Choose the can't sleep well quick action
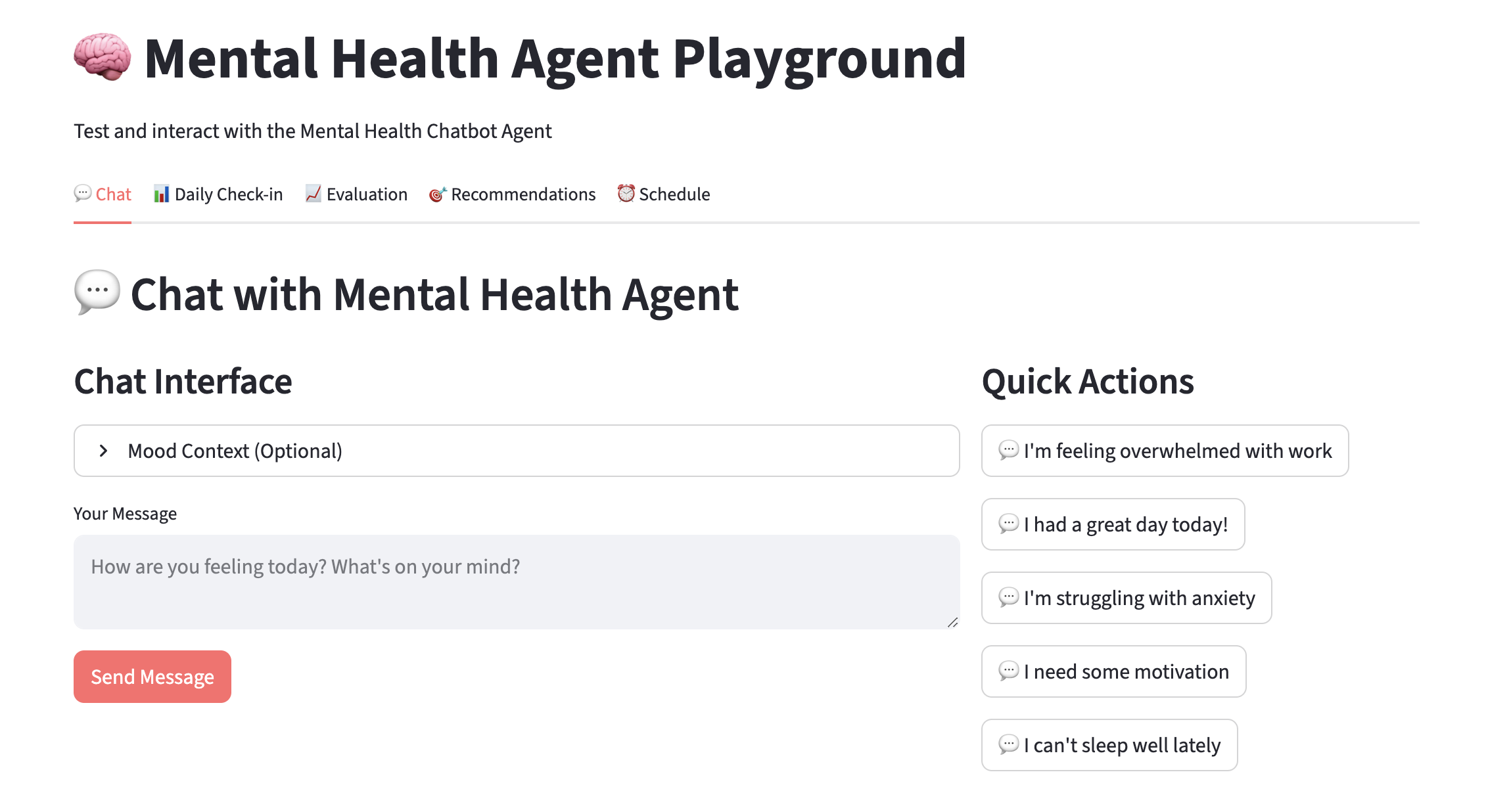This screenshot has width=1488, height=812. tap(1108, 745)
